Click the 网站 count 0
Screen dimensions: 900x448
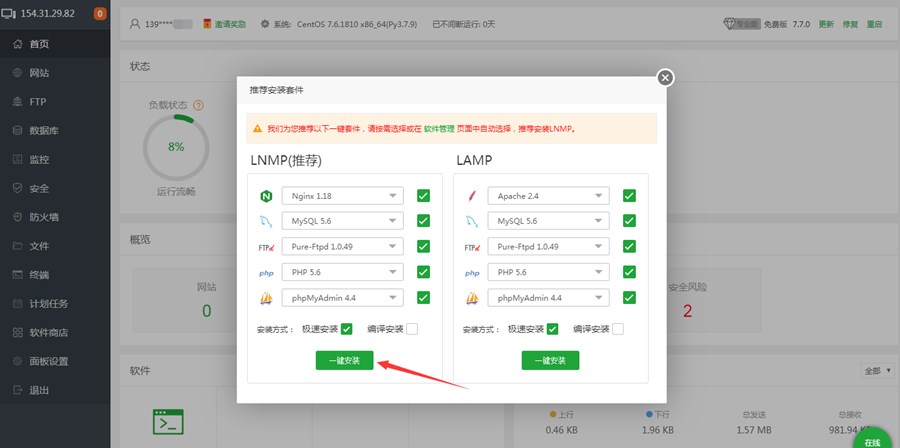(x=207, y=311)
